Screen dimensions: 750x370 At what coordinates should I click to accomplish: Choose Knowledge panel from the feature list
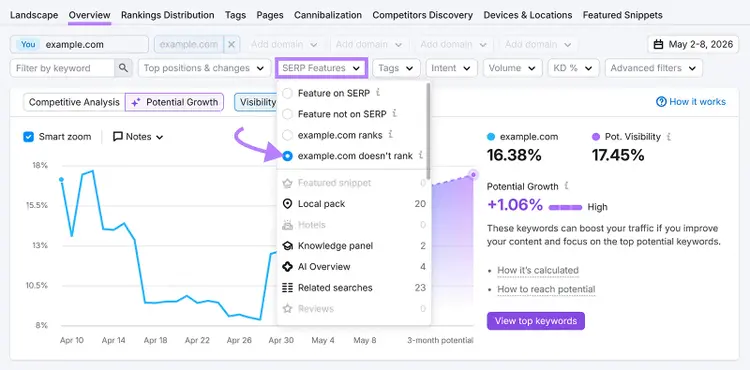coord(354,246)
